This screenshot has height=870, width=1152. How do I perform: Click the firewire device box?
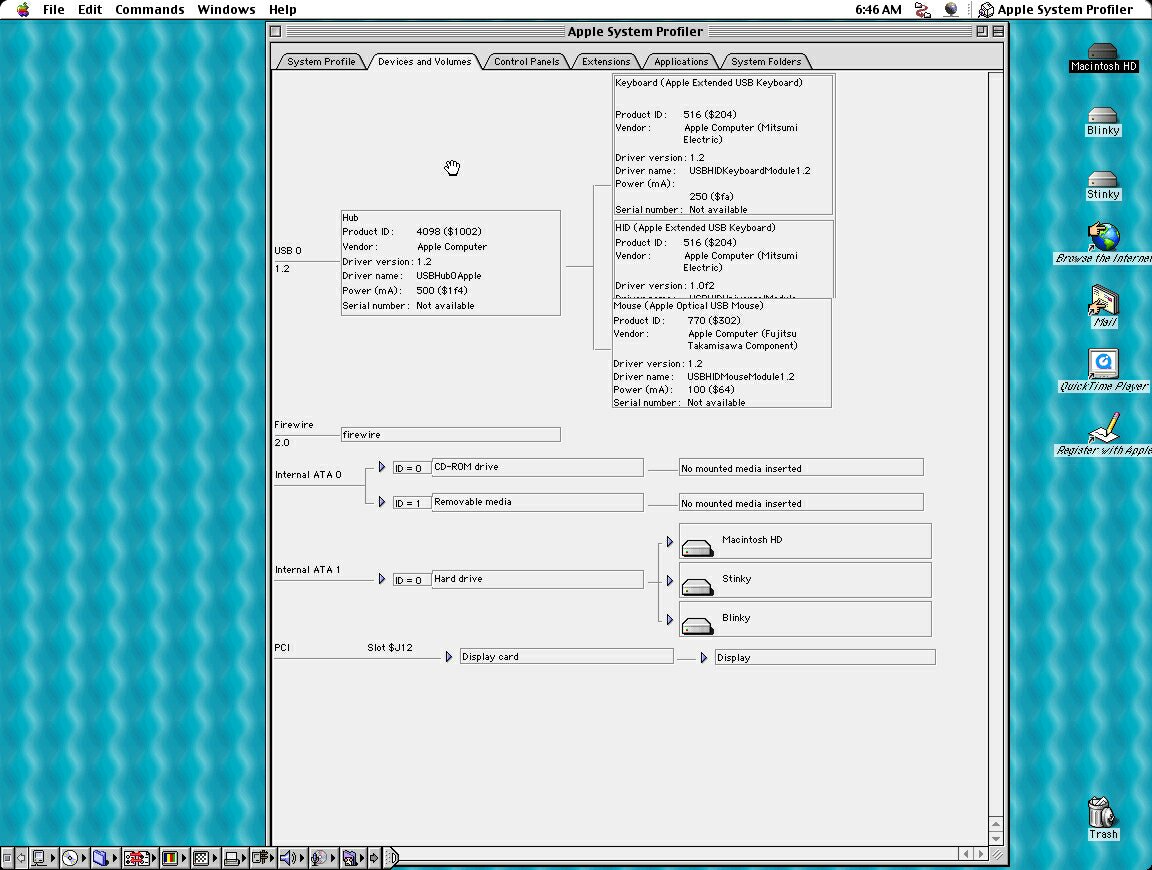coord(450,434)
